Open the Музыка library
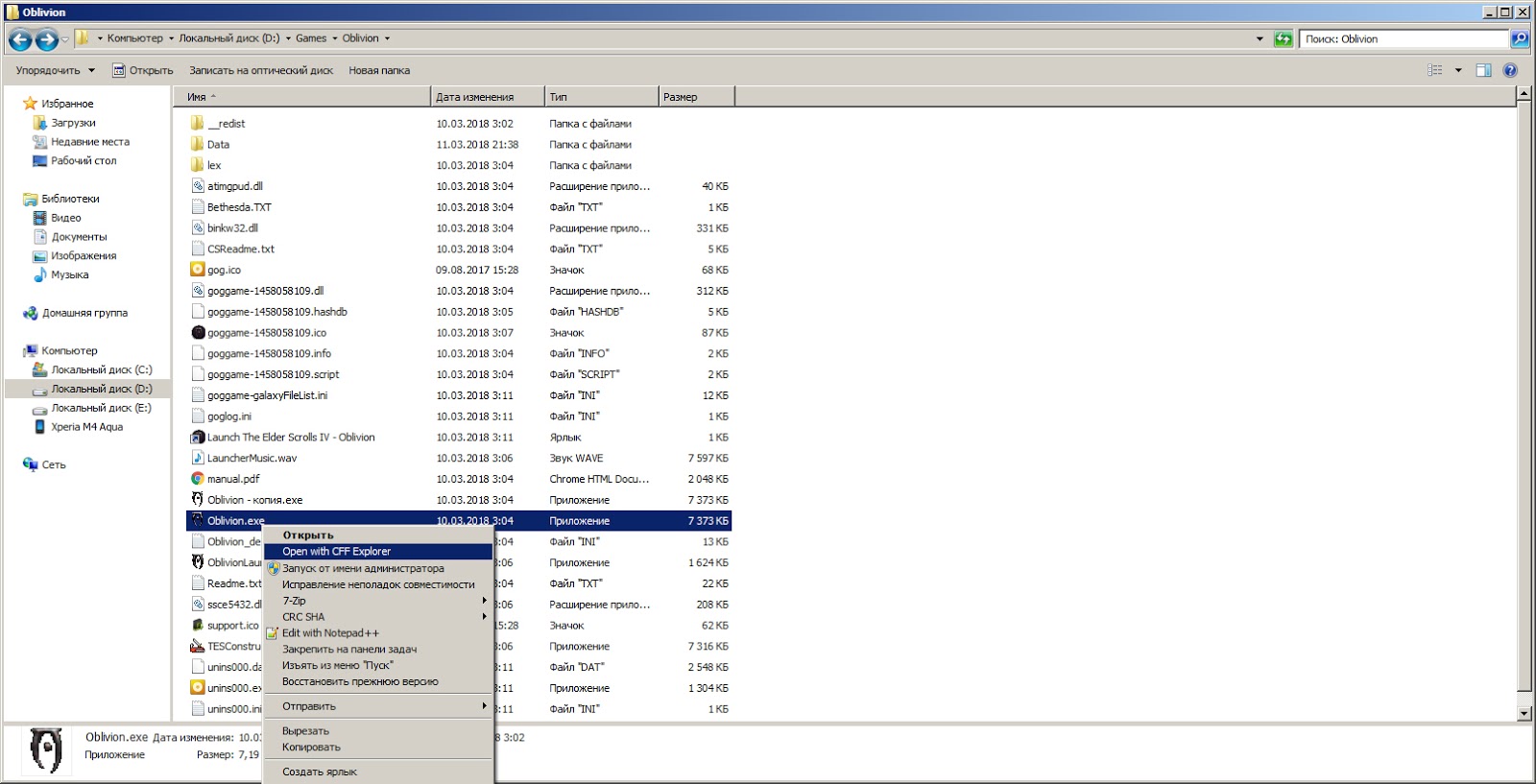1536x784 pixels. tap(69, 274)
